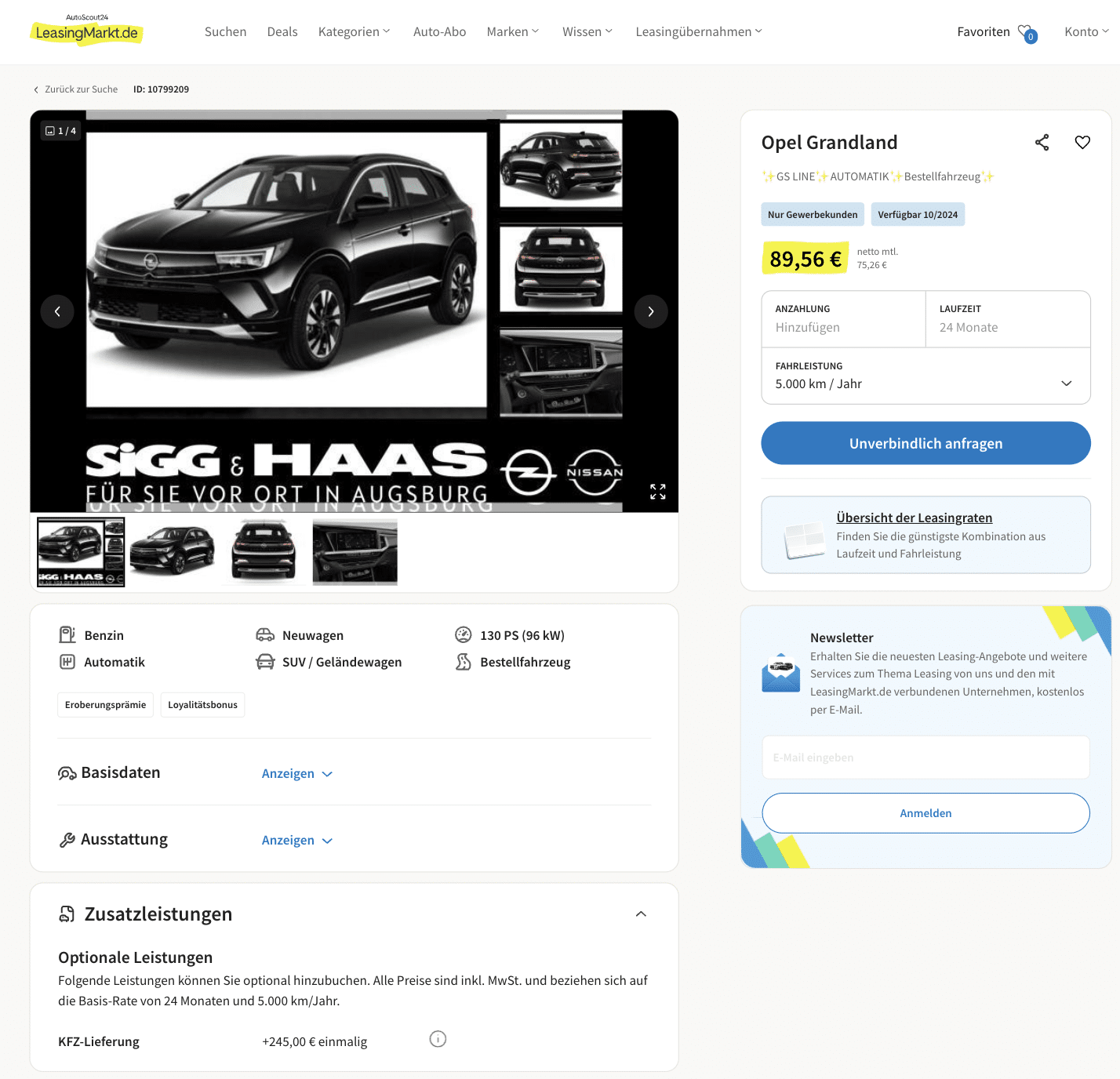Image resolution: width=1120 pixels, height=1079 pixels.
Task: Open Favoriten heart icon in header
Action: click(1027, 33)
